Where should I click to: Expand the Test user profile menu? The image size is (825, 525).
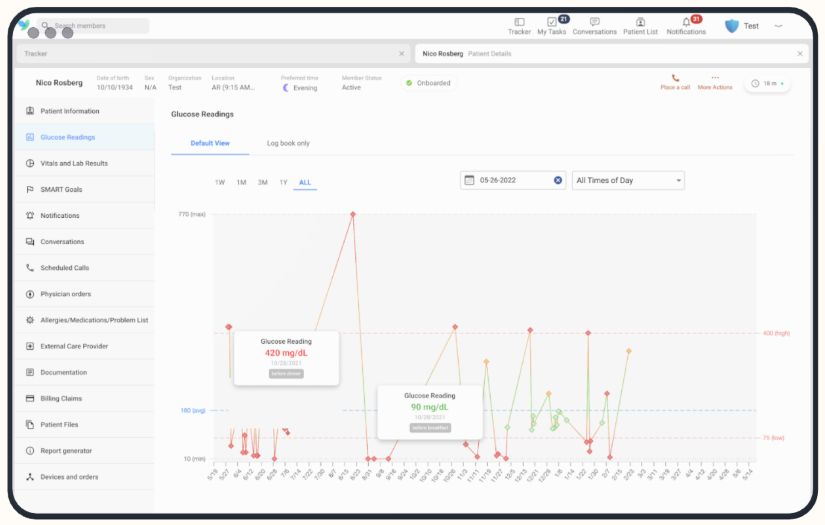[x=778, y=26]
